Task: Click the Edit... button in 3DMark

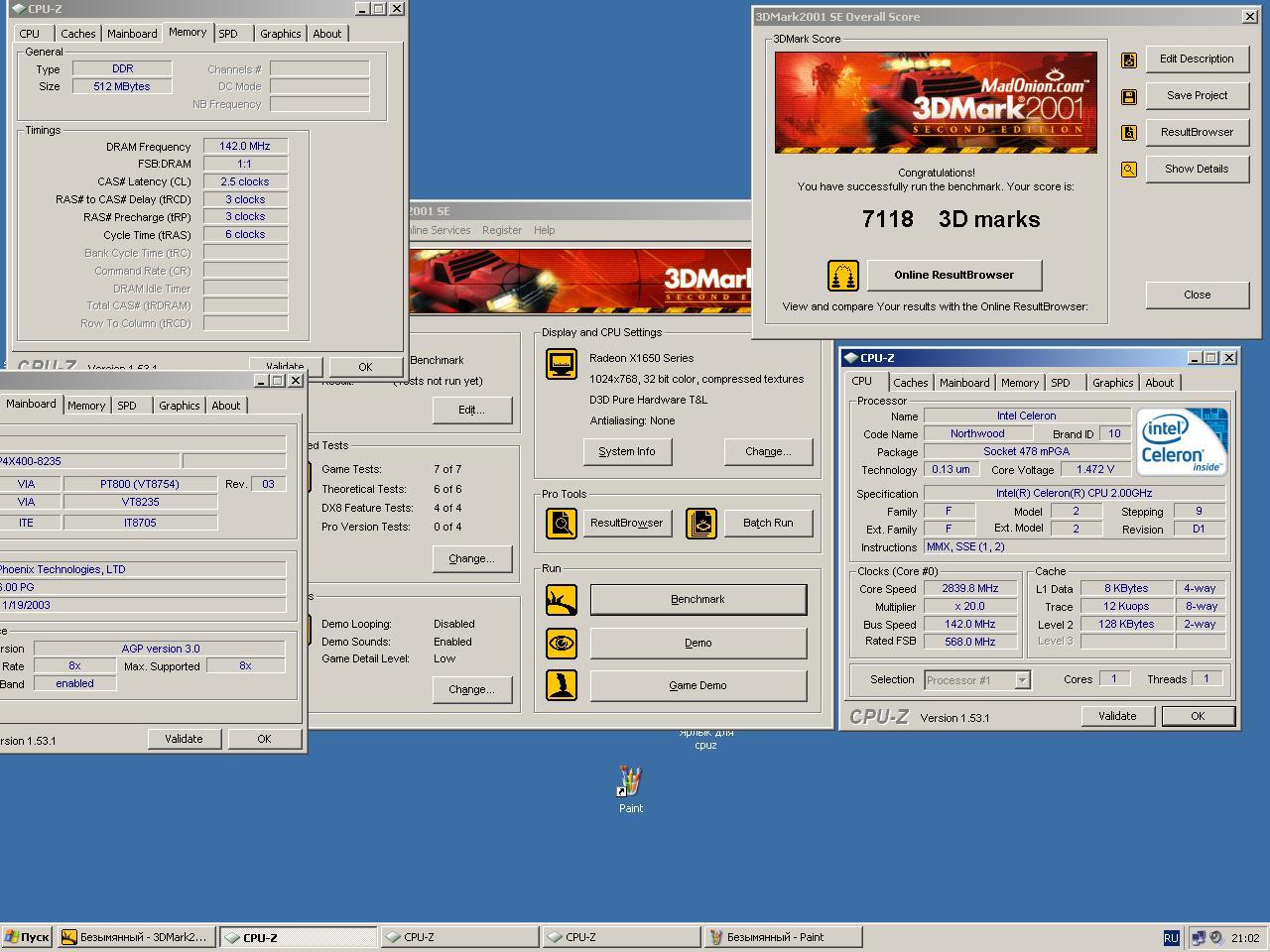Action: point(471,410)
